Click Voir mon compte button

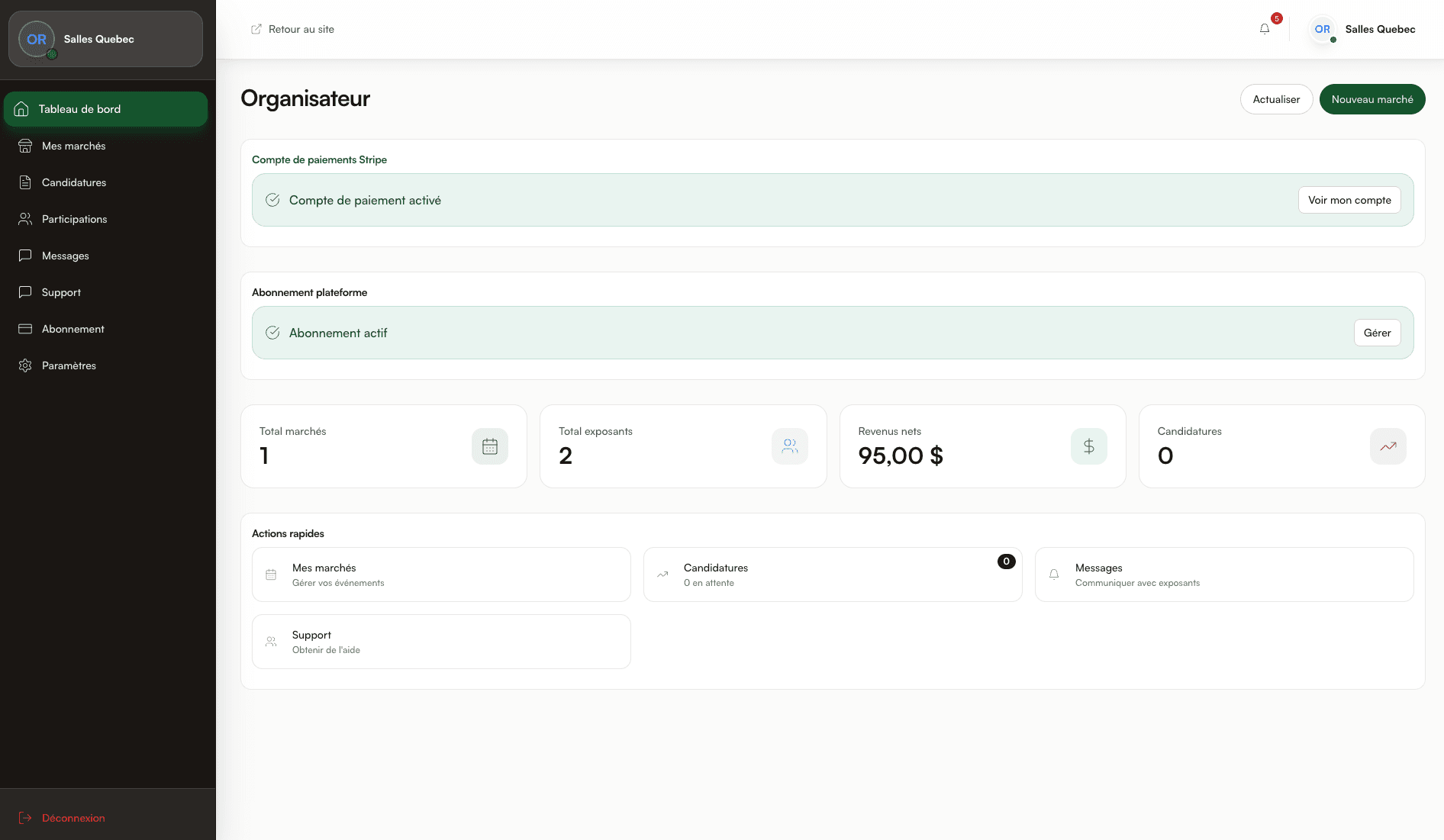[x=1349, y=200]
